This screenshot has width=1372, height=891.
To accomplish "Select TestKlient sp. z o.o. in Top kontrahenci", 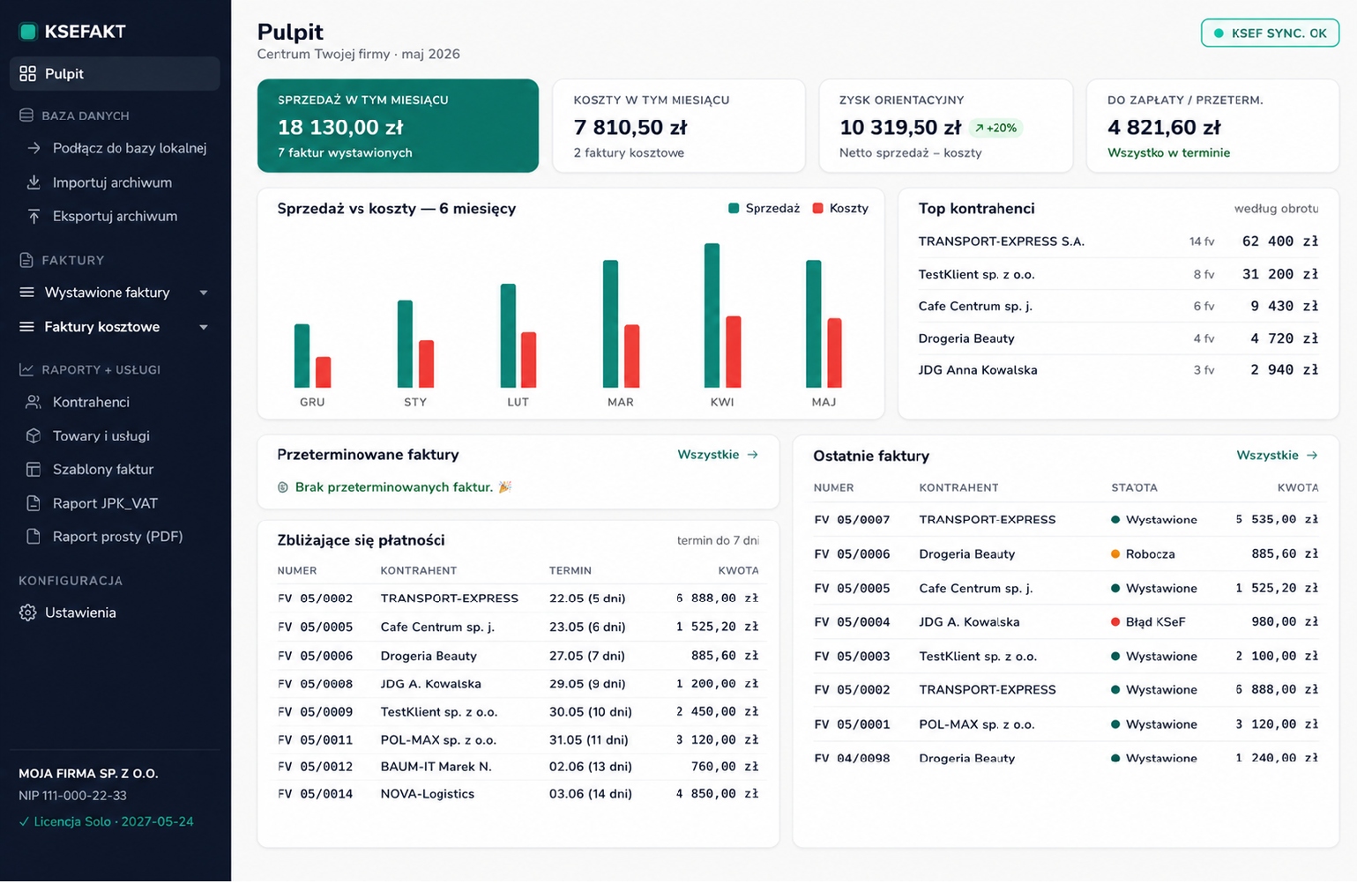I will coord(1118,274).
